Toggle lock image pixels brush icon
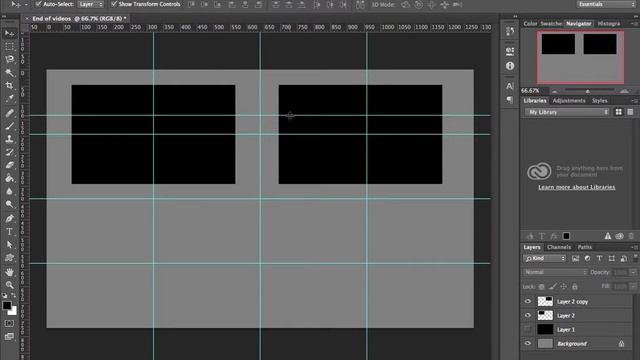This screenshot has width=640, height=360. [x=552, y=287]
